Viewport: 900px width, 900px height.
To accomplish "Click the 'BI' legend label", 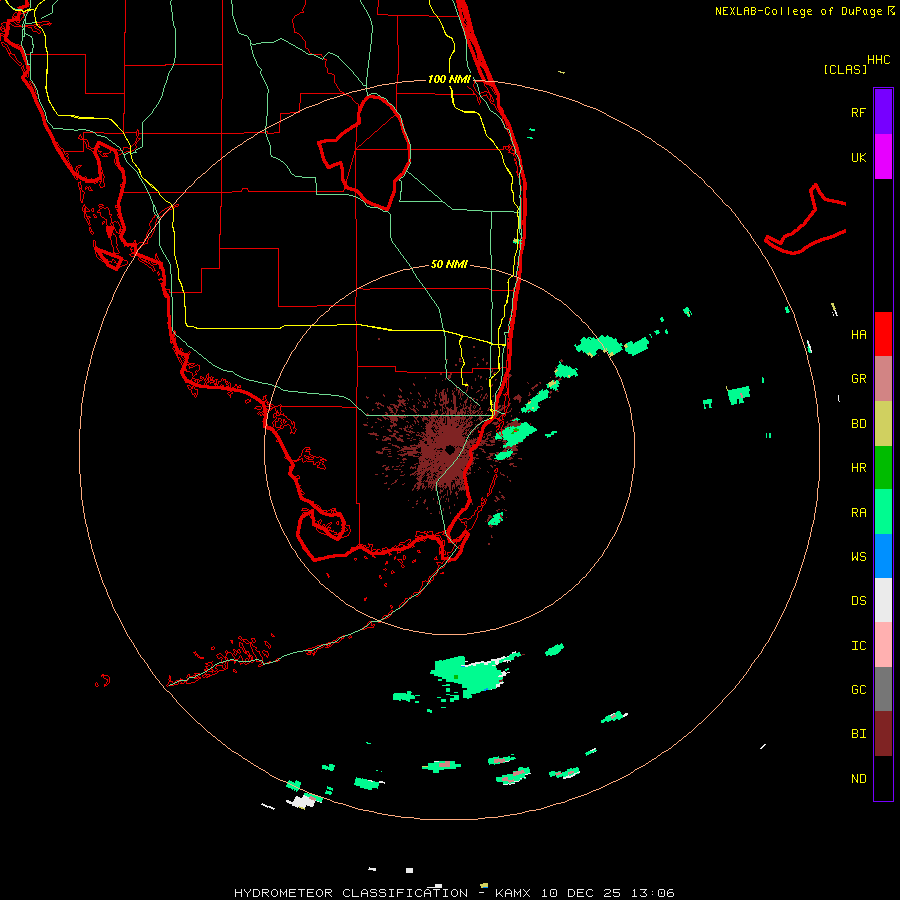I will pyautogui.click(x=858, y=734).
